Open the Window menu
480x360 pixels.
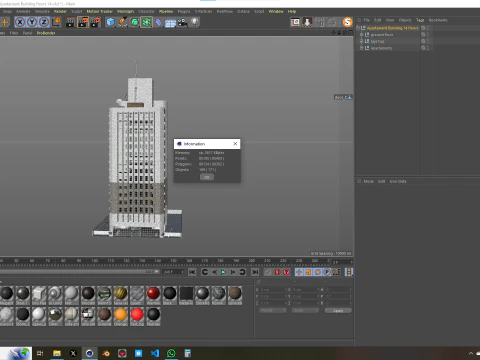point(276,11)
